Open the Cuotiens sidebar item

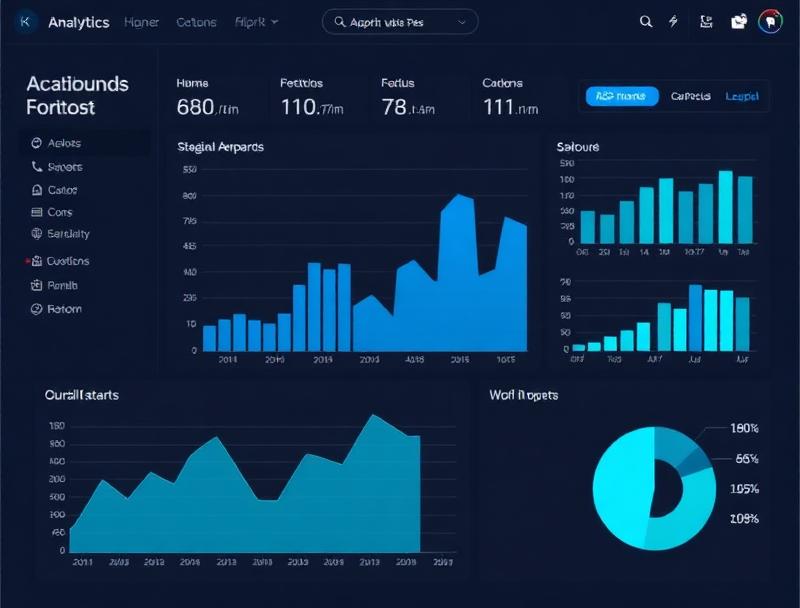(60, 261)
